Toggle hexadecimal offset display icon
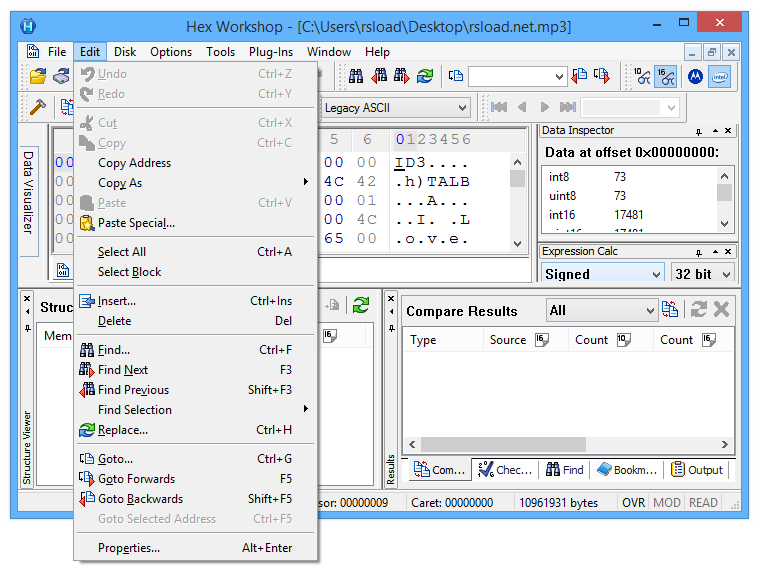 pos(665,76)
